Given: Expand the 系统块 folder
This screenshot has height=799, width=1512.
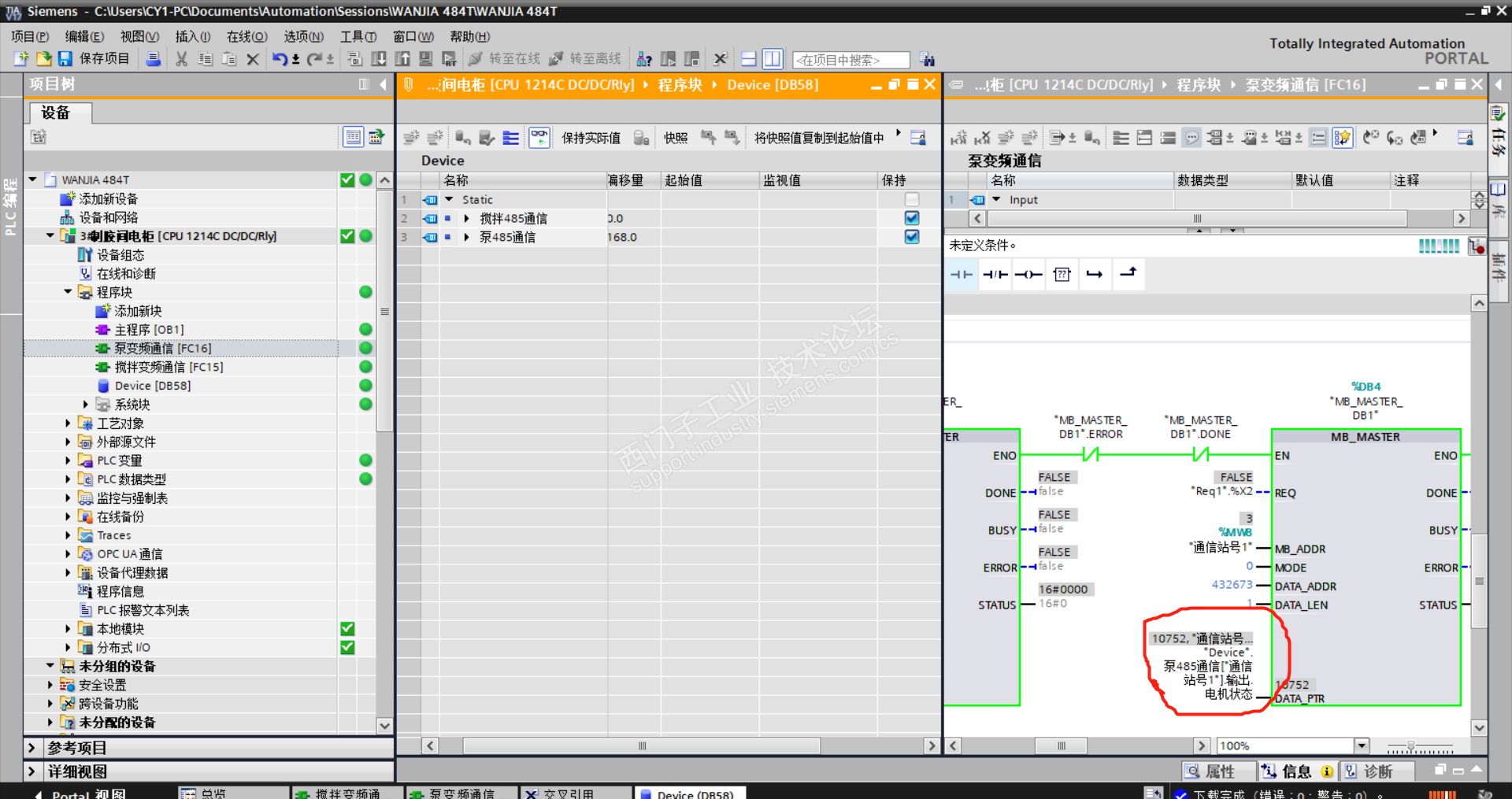Looking at the screenshot, I should pyautogui.click(x=86, y=405).
